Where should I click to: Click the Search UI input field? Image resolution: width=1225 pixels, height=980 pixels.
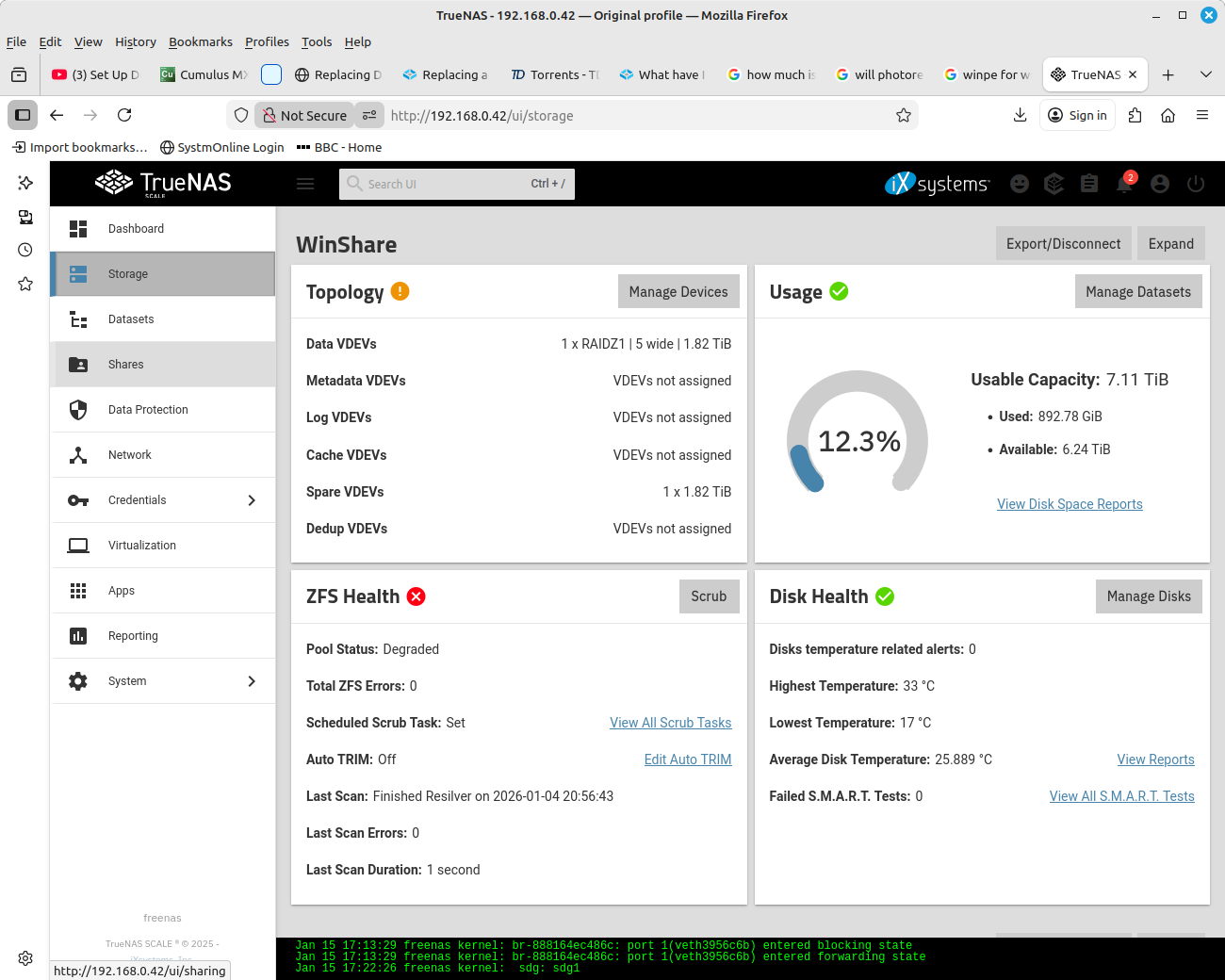[443, 185]
